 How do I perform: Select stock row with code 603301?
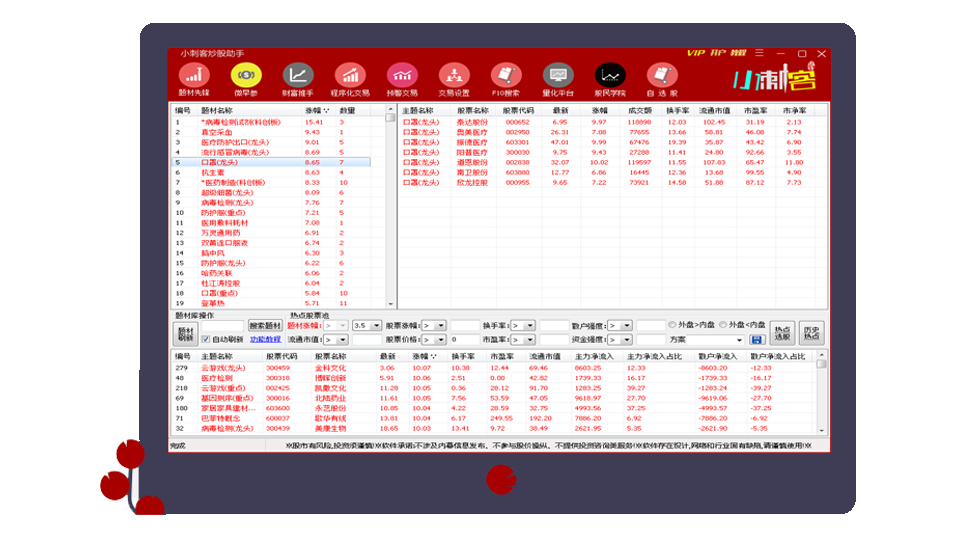613,142
